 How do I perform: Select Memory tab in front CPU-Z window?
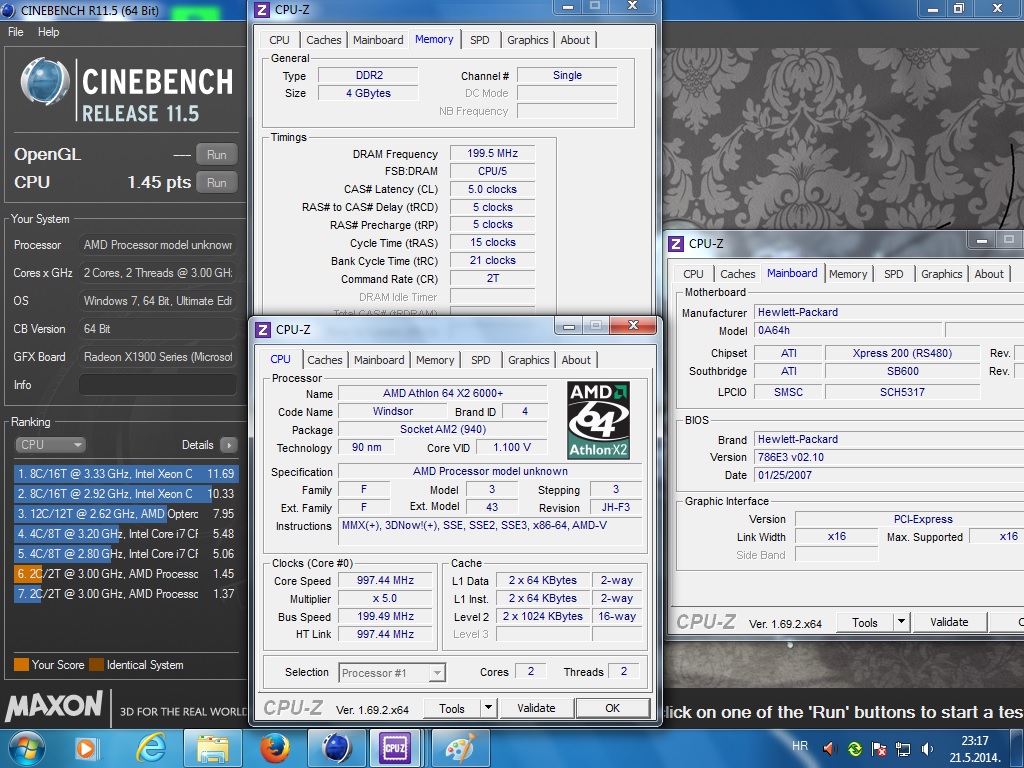(435, 360)
